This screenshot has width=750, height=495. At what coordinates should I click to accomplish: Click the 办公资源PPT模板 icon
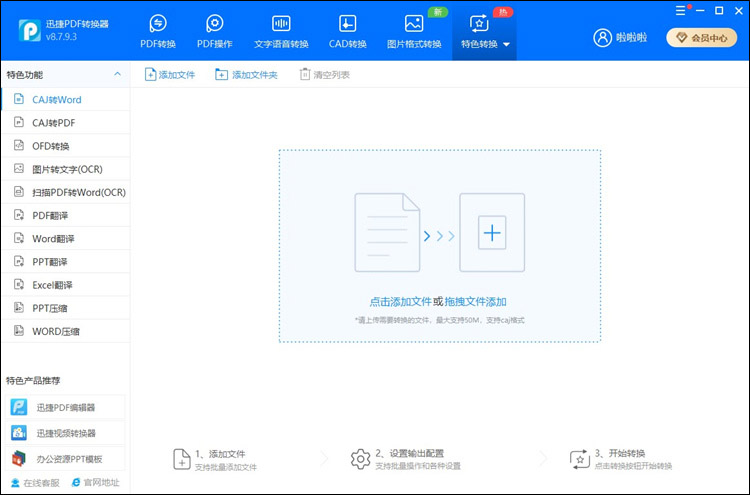click(x=19, y=459)
